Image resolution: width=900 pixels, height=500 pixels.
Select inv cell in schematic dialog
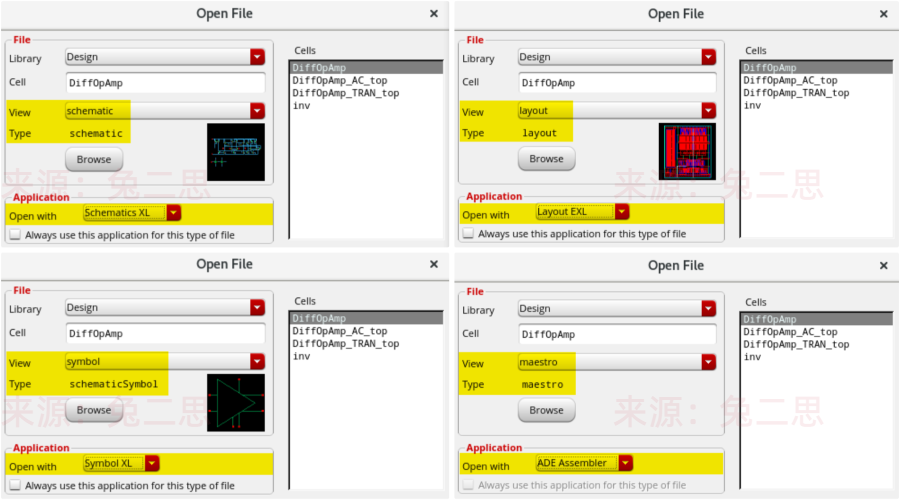tap(301, 106)
